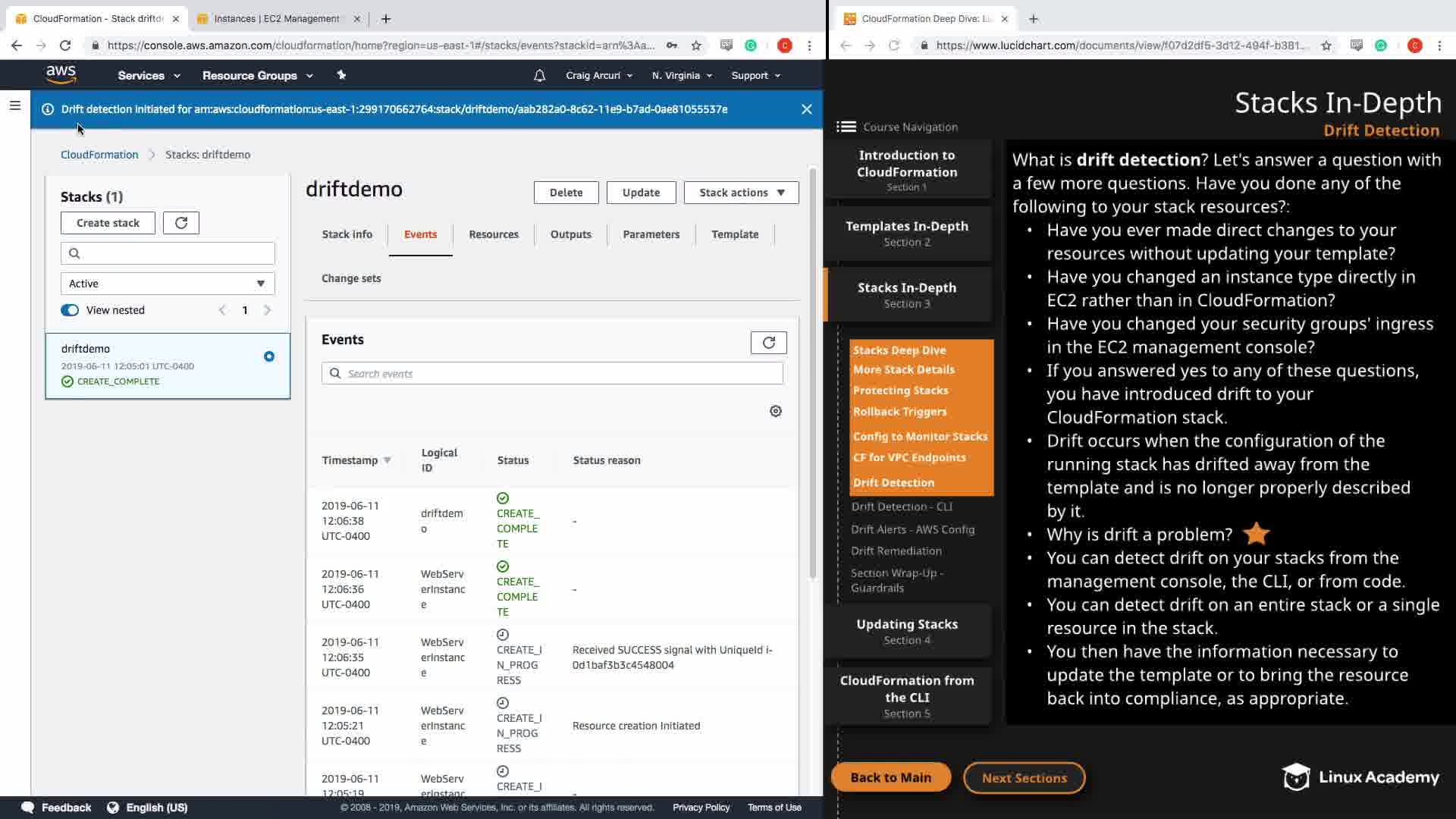The width and height of the screenshot is (1456, 819).
Task: Click the Next Sections button
Action: [x=1024, y=778]
